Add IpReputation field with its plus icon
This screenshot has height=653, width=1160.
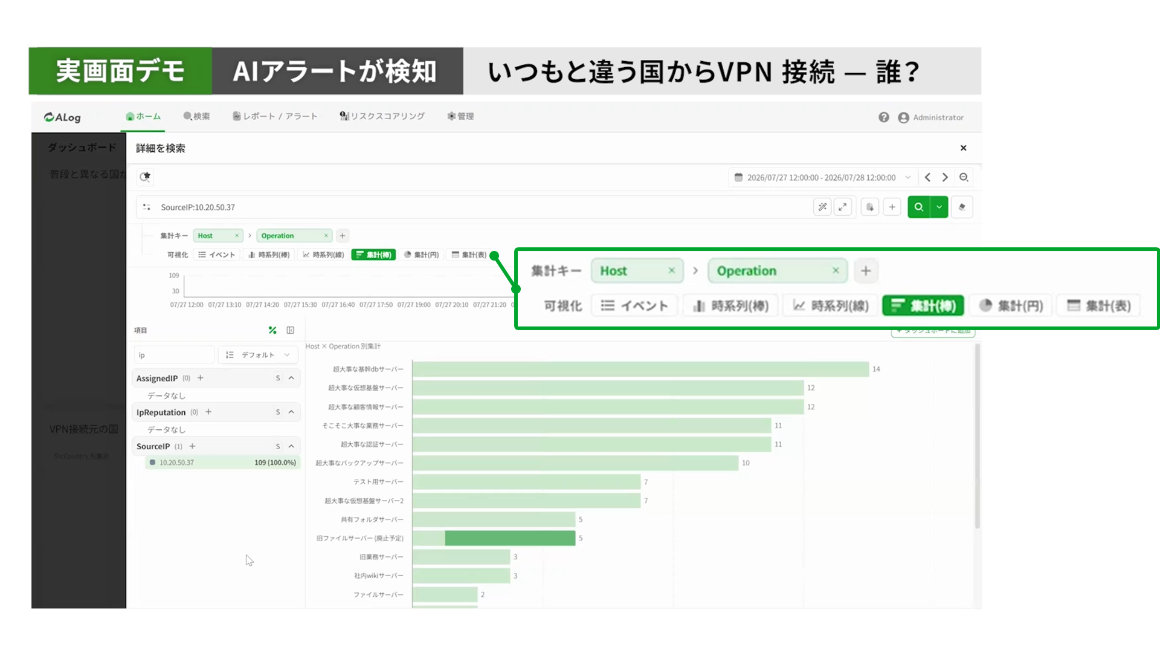pos(208,412)
